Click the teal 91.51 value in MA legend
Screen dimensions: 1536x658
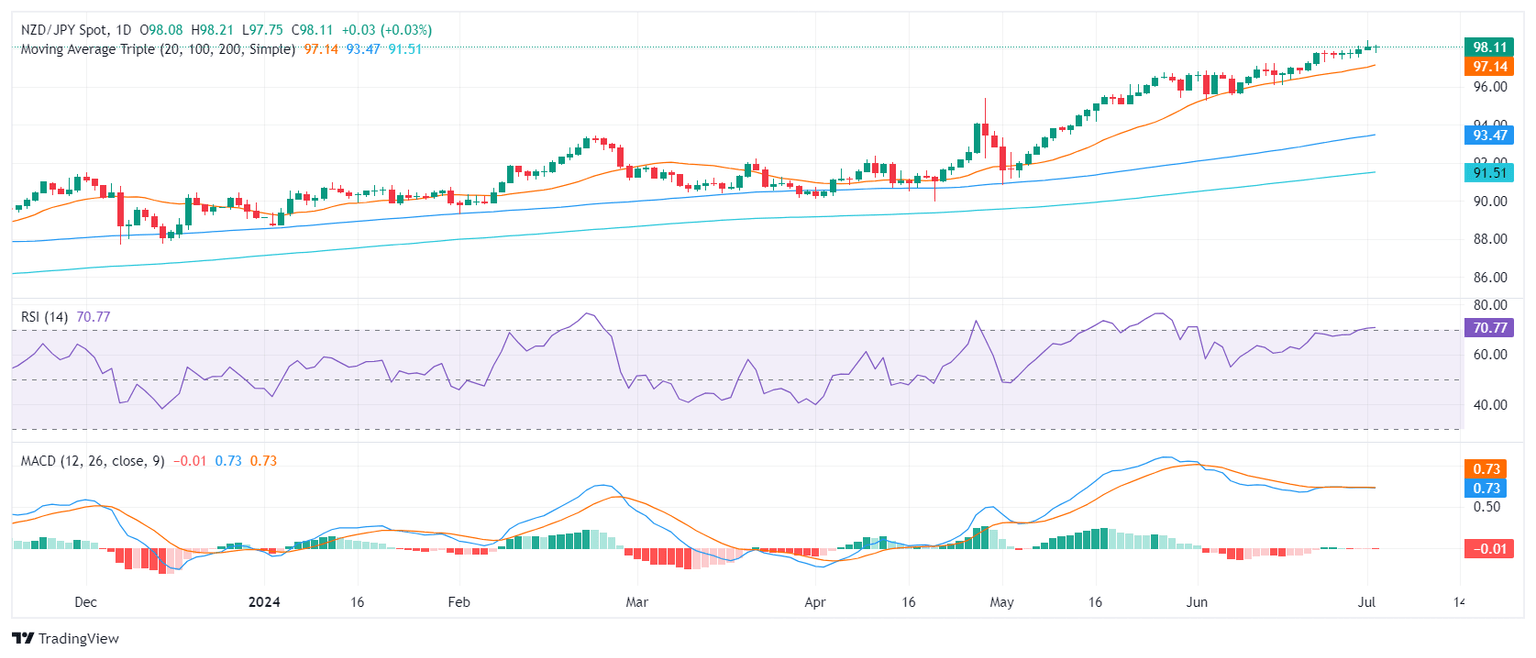point(404,49)
